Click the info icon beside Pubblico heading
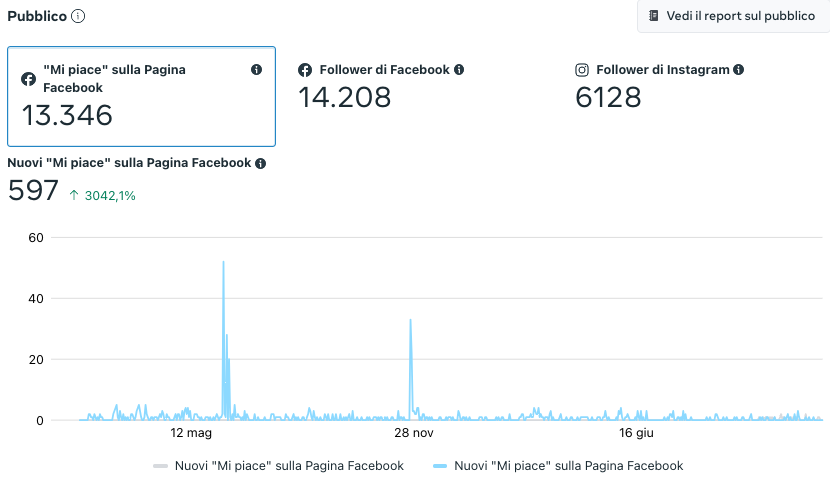838x482 pixels. pyautogui.click(x=78, y=16)
